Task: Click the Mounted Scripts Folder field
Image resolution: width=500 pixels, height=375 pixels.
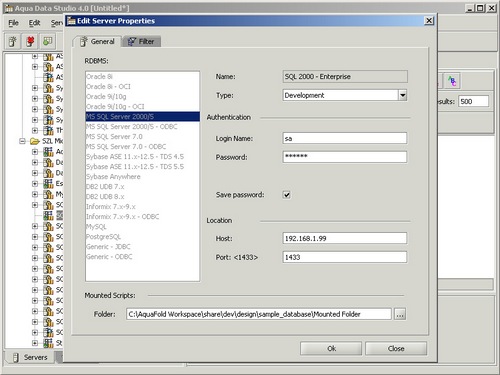Action: [x=259, y=314]
